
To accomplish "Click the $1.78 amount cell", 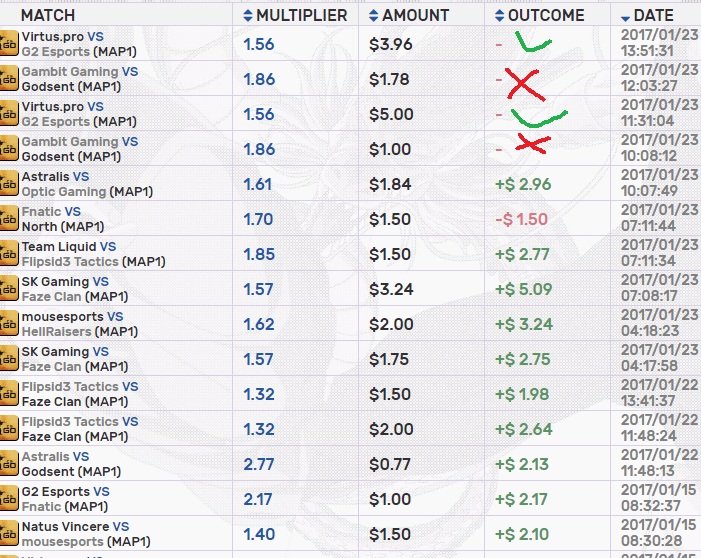I will pos(389,79).
